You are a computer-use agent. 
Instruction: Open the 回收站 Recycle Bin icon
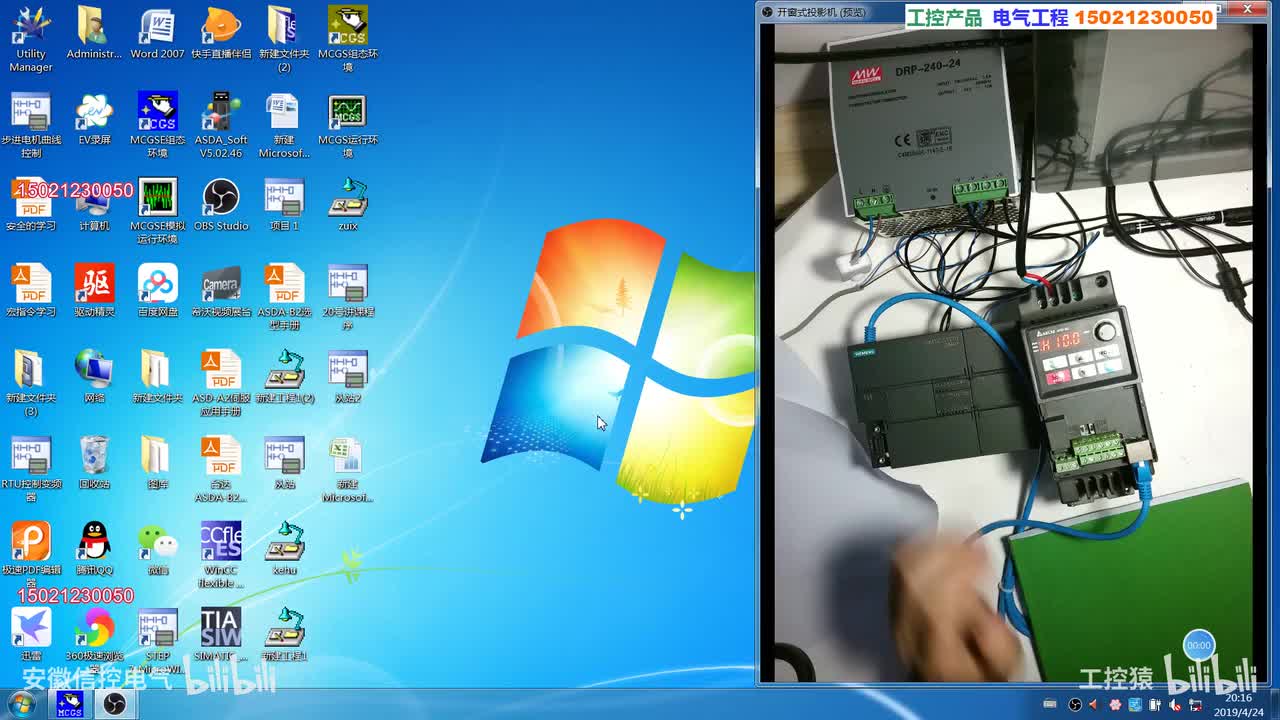pyautogui.click(x=94, y=464)
